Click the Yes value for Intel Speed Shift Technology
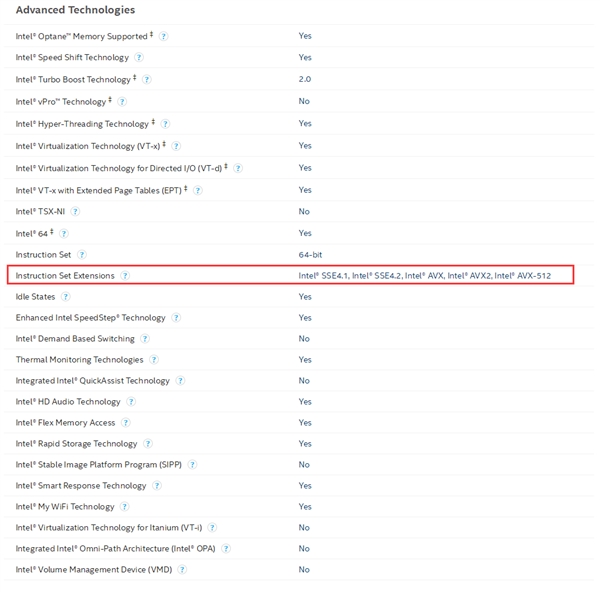600x592 pixels. point(305,57)
